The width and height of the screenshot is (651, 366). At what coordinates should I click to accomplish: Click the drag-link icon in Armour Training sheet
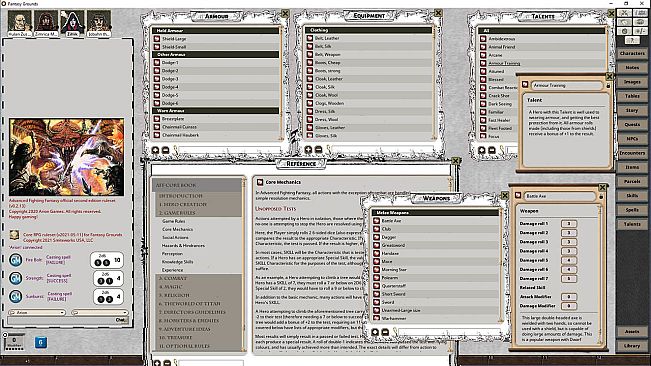coord(525,85)
